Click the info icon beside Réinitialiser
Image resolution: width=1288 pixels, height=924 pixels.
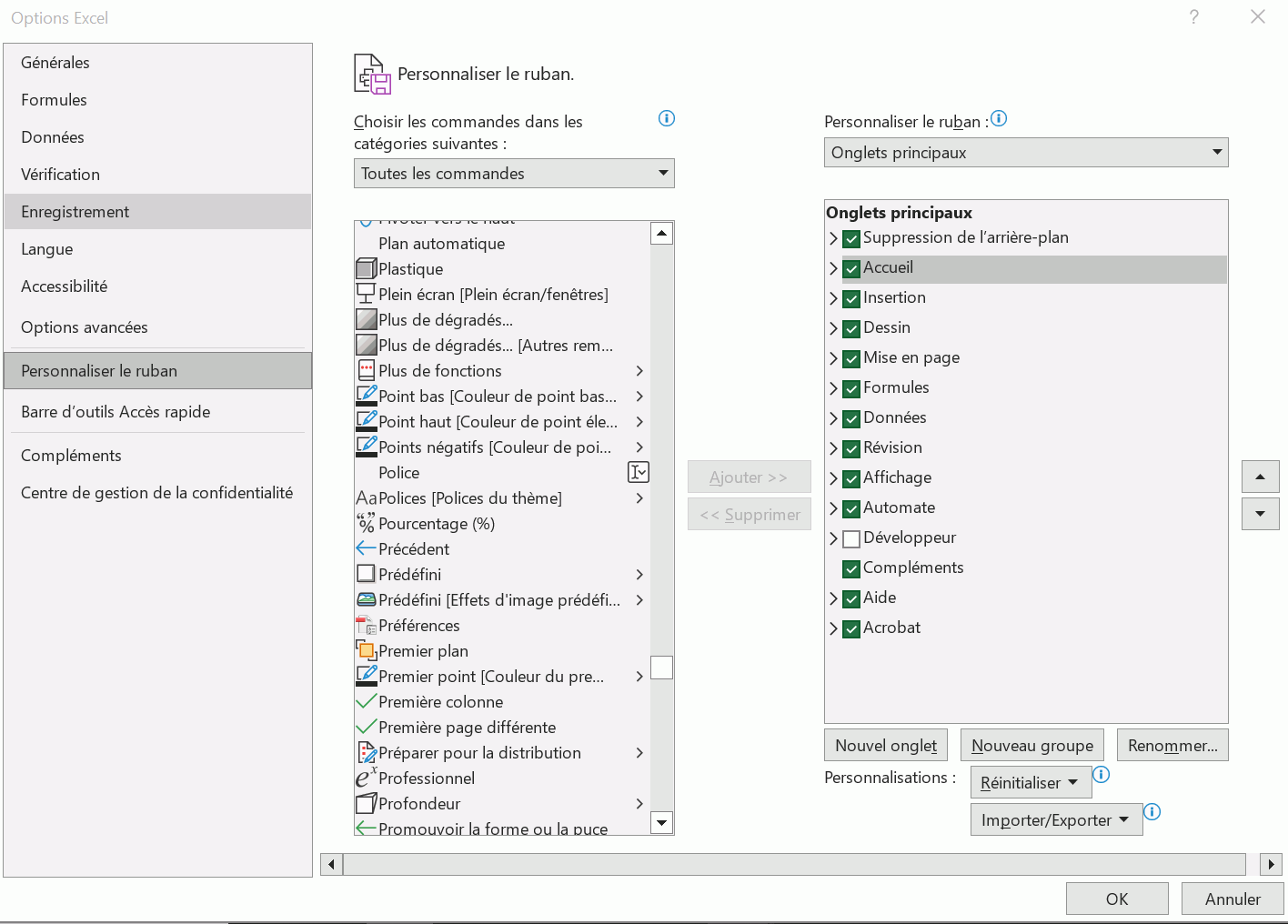[1101, 775]
